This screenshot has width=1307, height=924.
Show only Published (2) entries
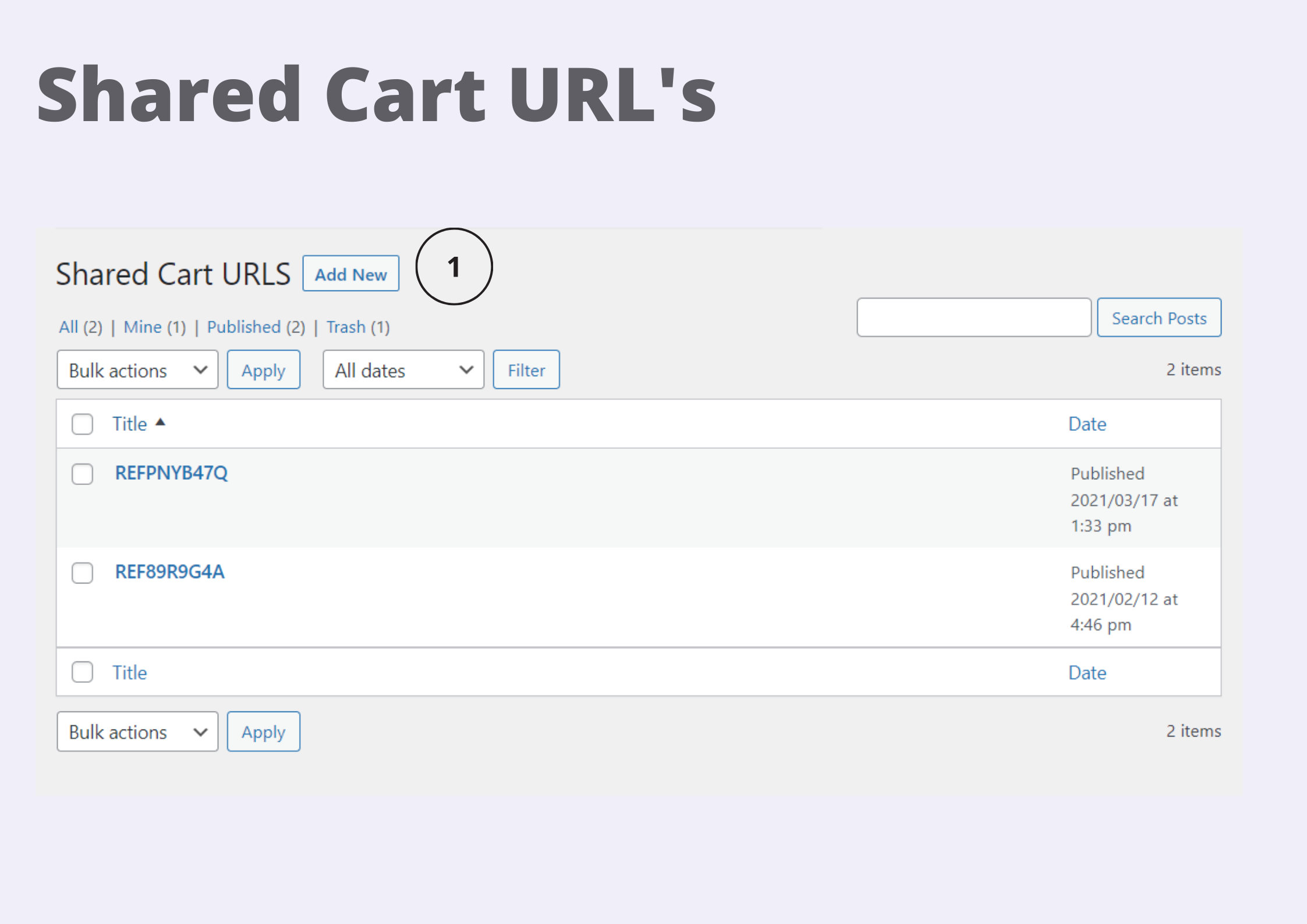click(255, 327)
